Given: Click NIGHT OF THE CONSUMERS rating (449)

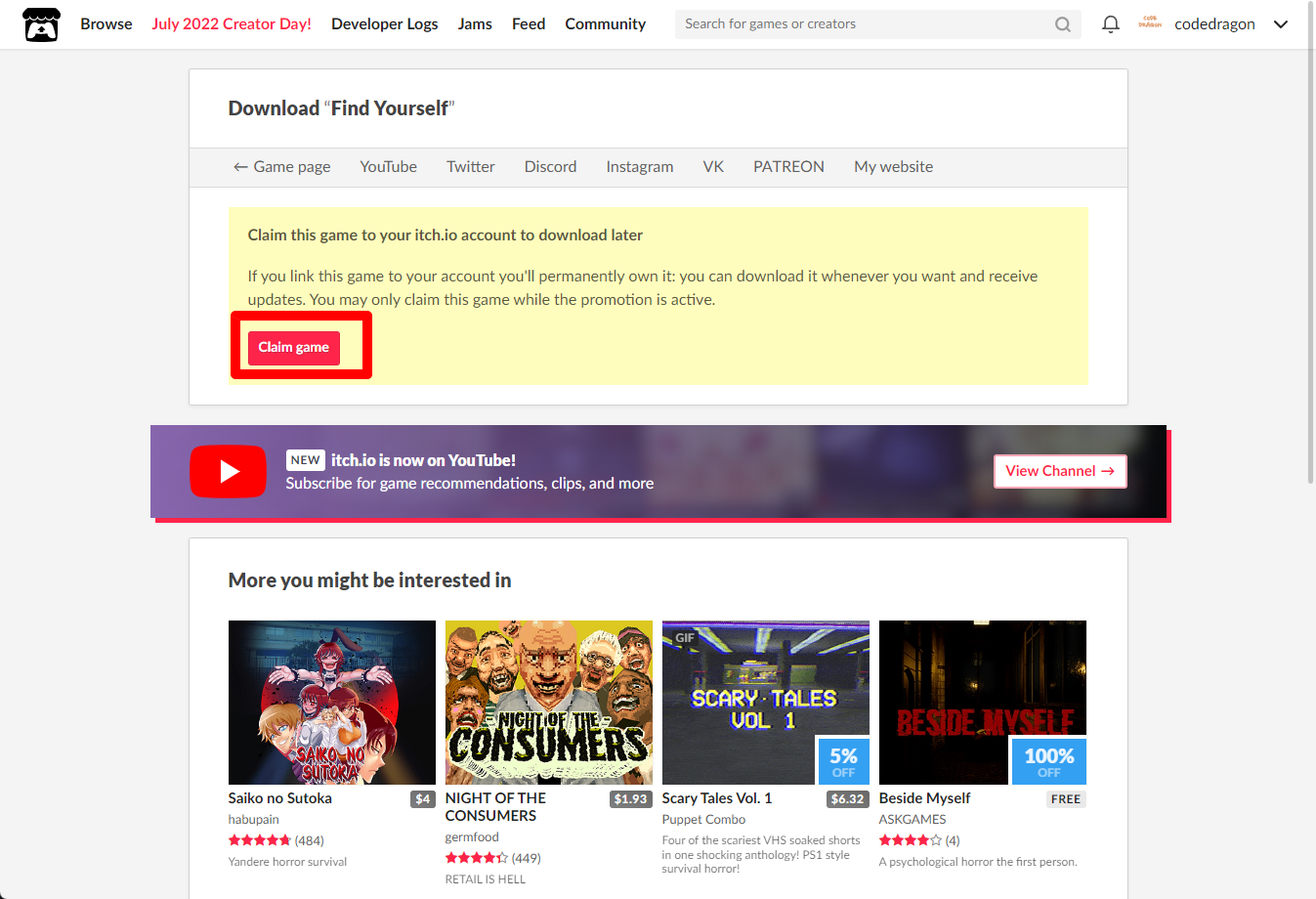Looking at the screenshot, I should click(493, 858).
